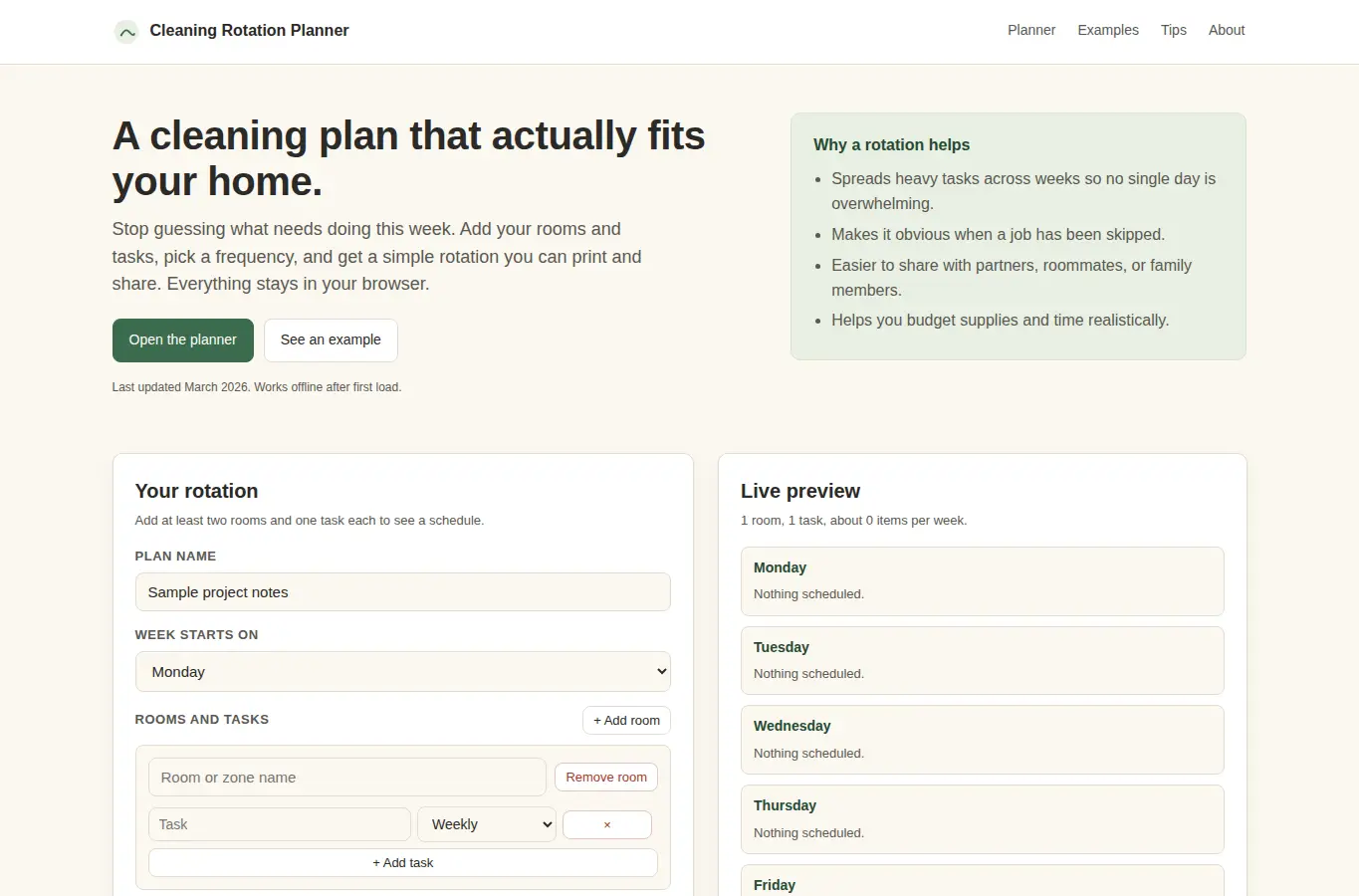This screenshot has height=896, width=1359.
Task: Select the Monday card in Live preview
Action: pos(983,581)
